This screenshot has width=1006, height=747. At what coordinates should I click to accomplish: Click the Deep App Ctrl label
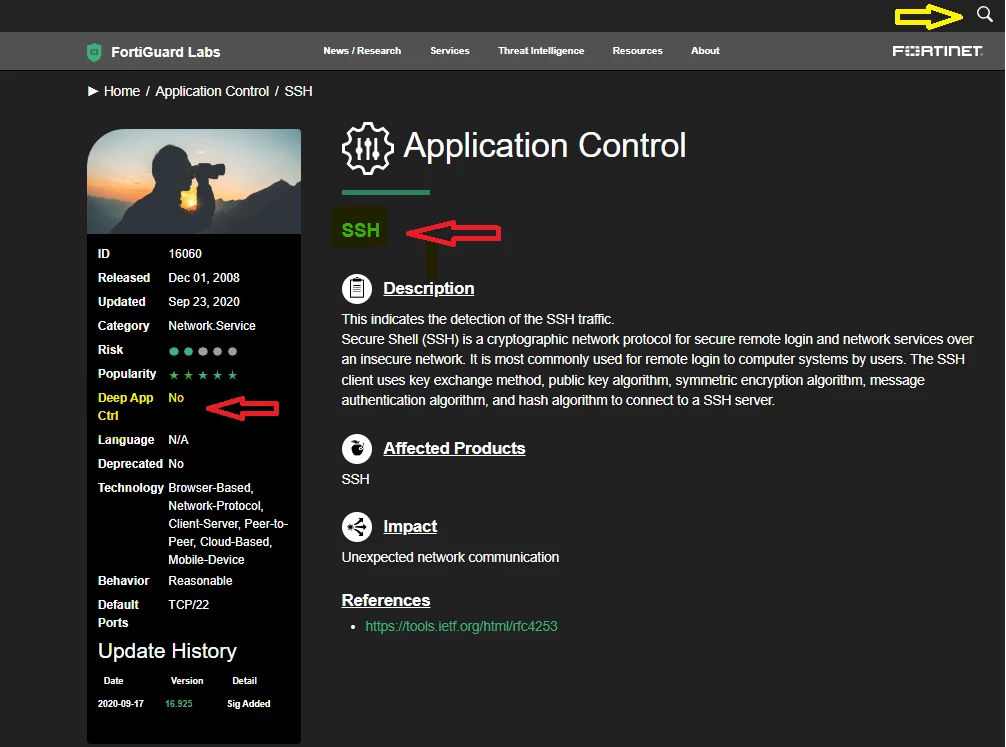(x=125, y=407)
